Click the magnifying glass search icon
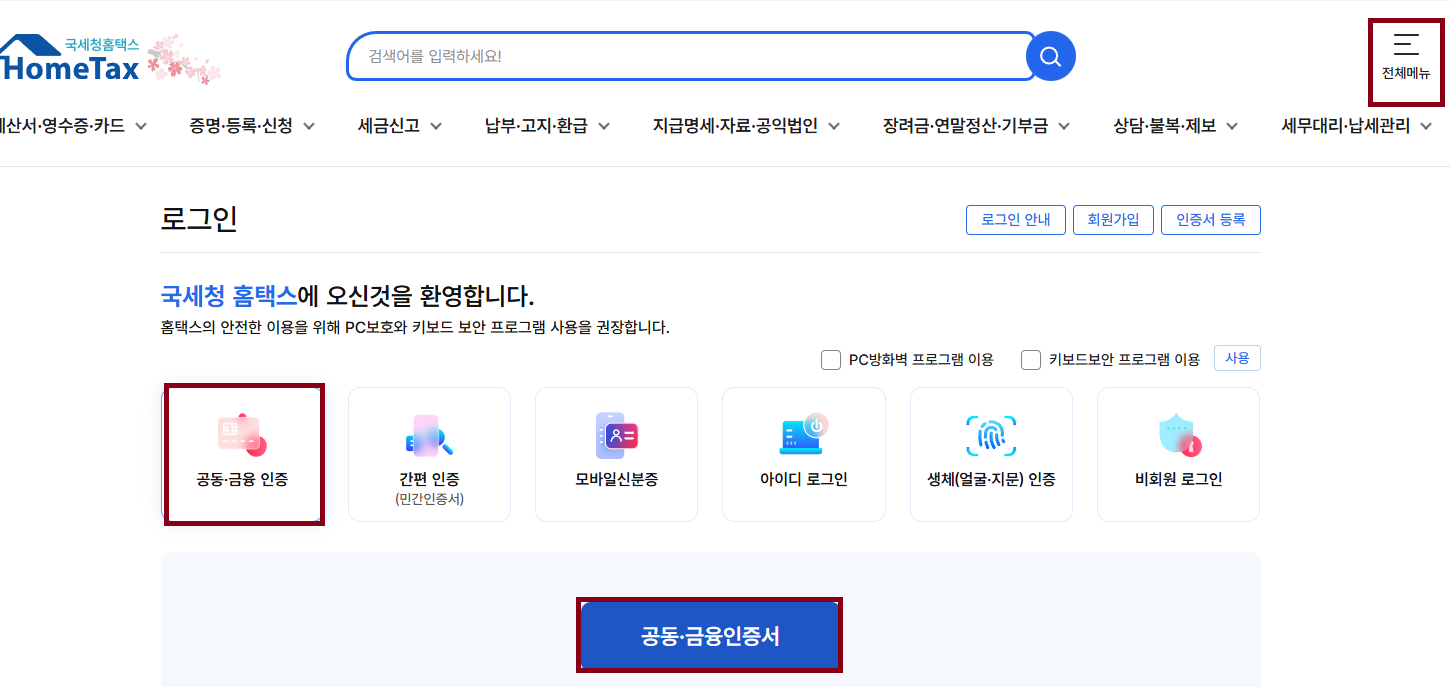This screenshot has height=687, width=1450. pyautogui.click(x=1050, y=57)
